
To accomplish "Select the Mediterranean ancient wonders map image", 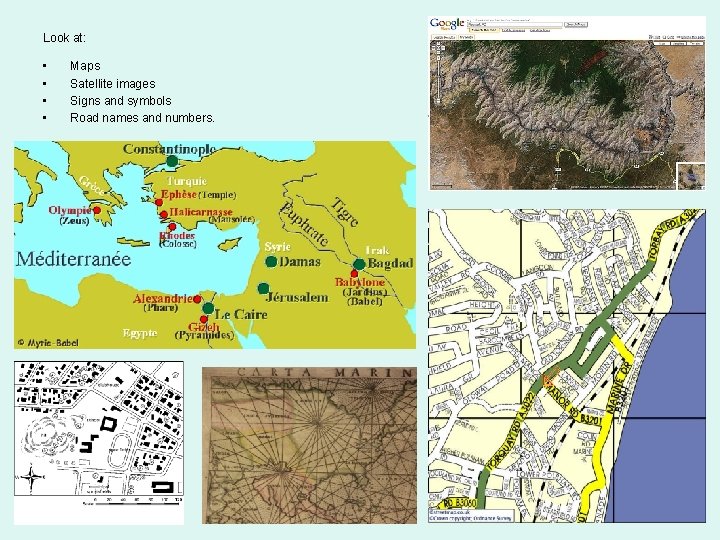I will point(215,245).
